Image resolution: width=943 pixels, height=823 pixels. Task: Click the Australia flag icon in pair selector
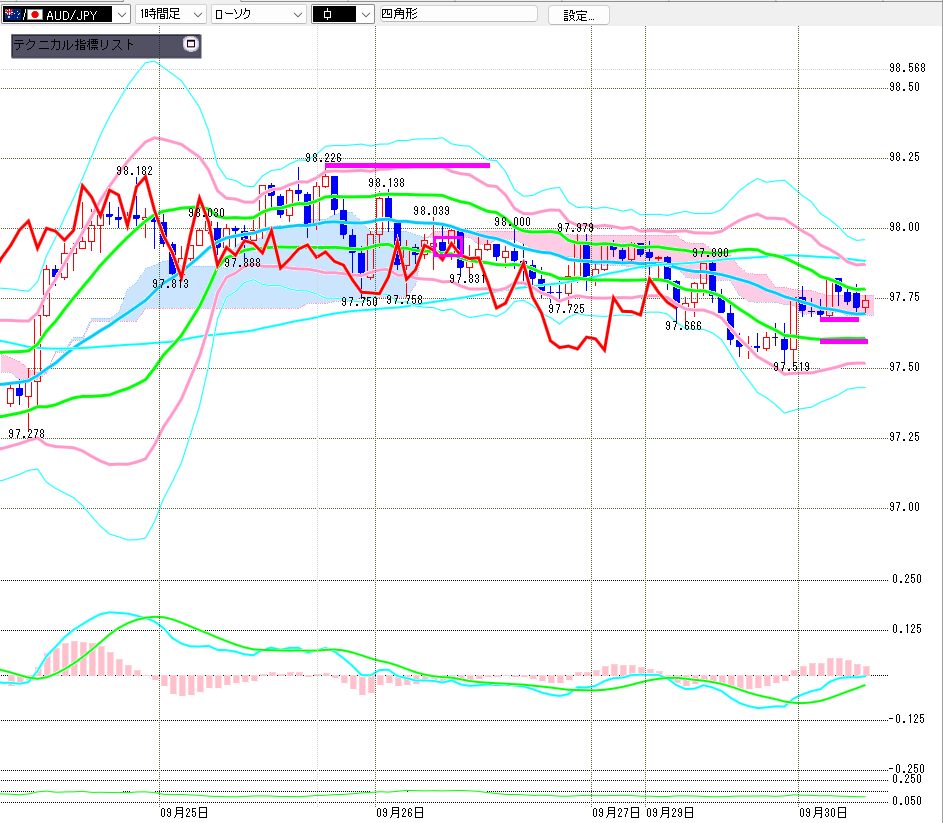tap(11, 15)
